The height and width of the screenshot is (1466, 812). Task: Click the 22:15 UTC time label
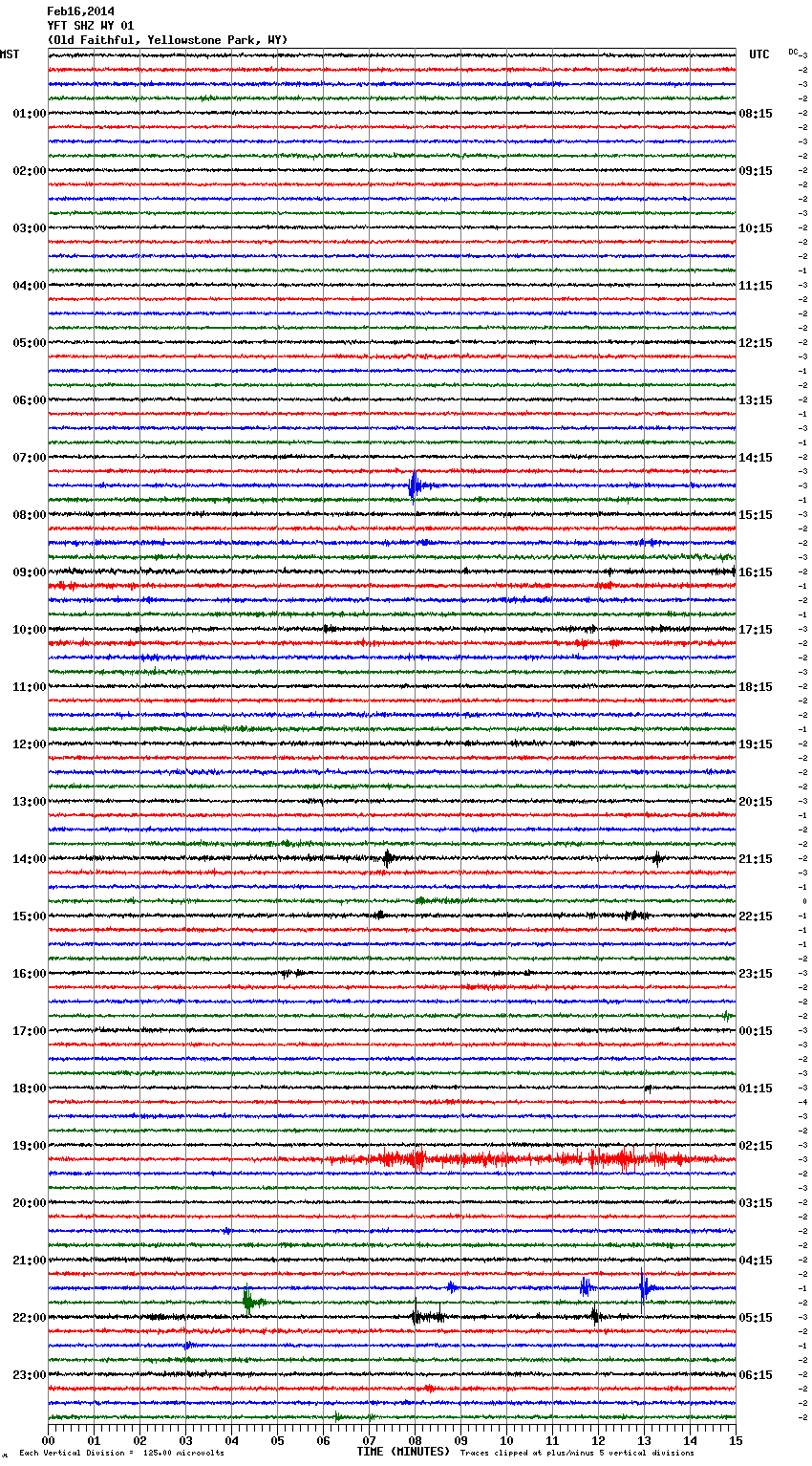(756, 916)
